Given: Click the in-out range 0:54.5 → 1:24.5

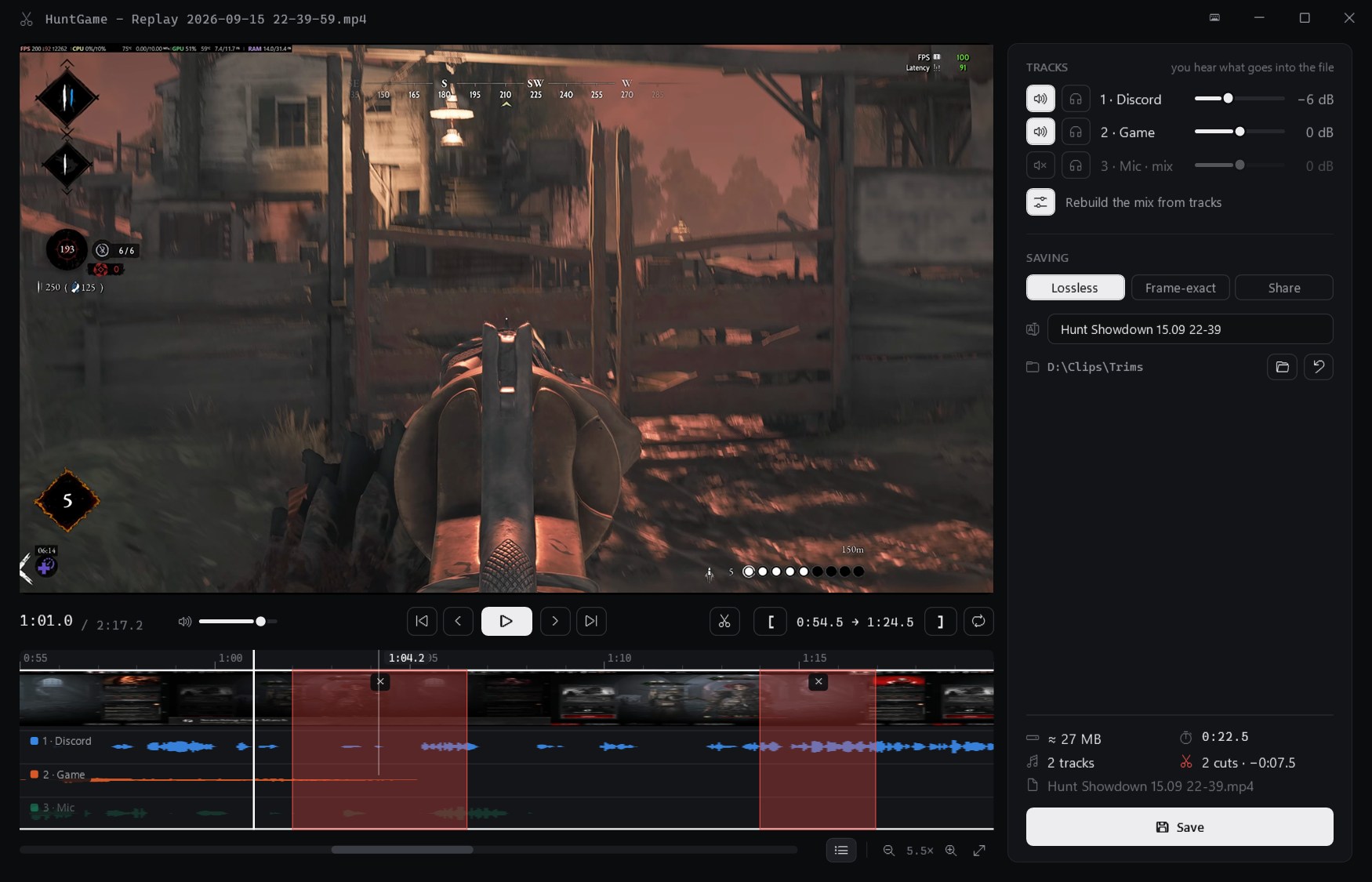Looking at the screenshot, I should [x=855, y=622].
